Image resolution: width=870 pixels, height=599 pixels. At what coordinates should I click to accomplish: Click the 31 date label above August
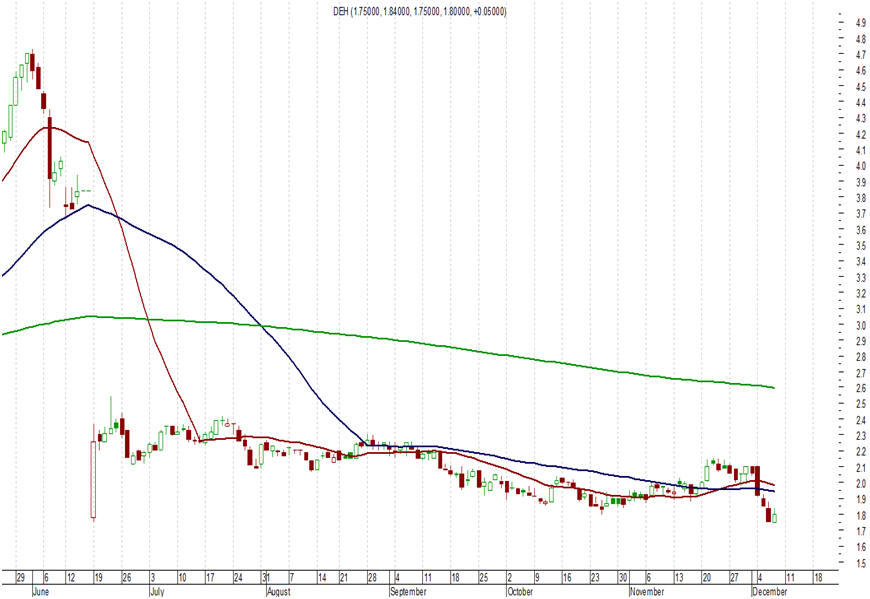pos(266,578)
